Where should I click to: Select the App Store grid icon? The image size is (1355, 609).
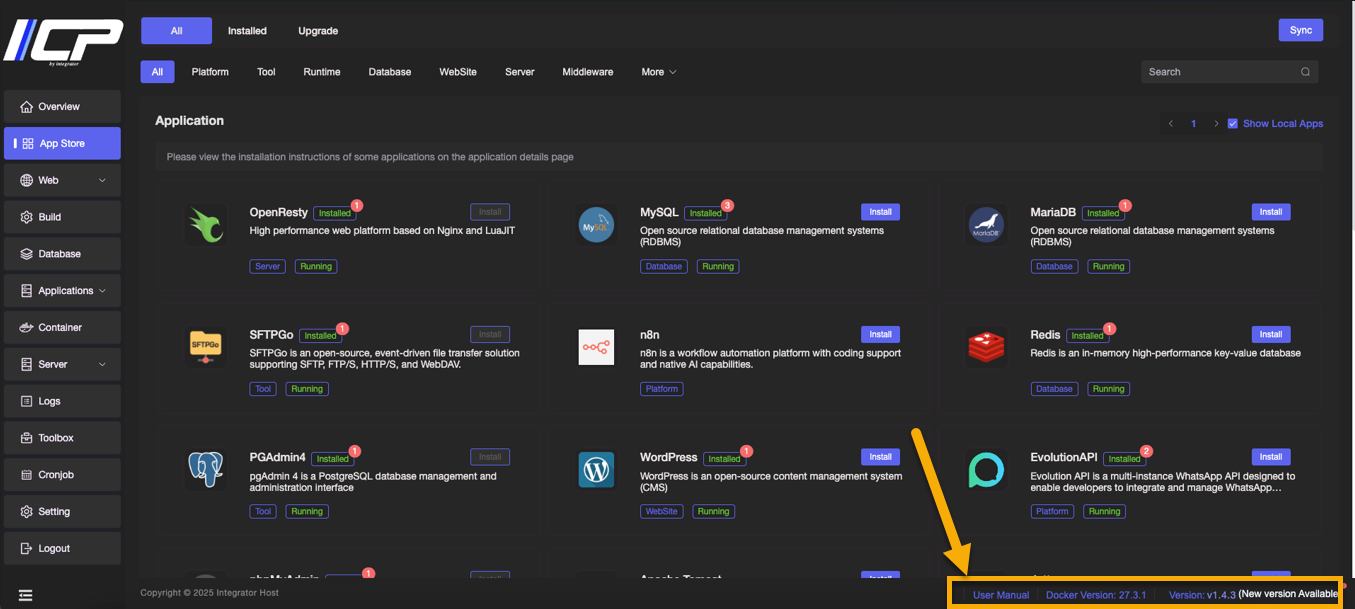pyautogui.click(x=27, y=144)
